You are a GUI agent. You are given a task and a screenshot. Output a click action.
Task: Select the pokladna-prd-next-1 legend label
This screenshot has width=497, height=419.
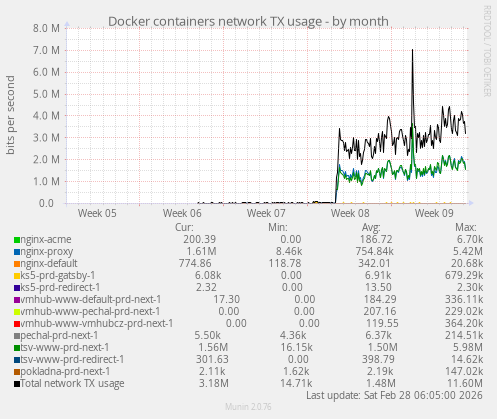(x=65, y=372)
